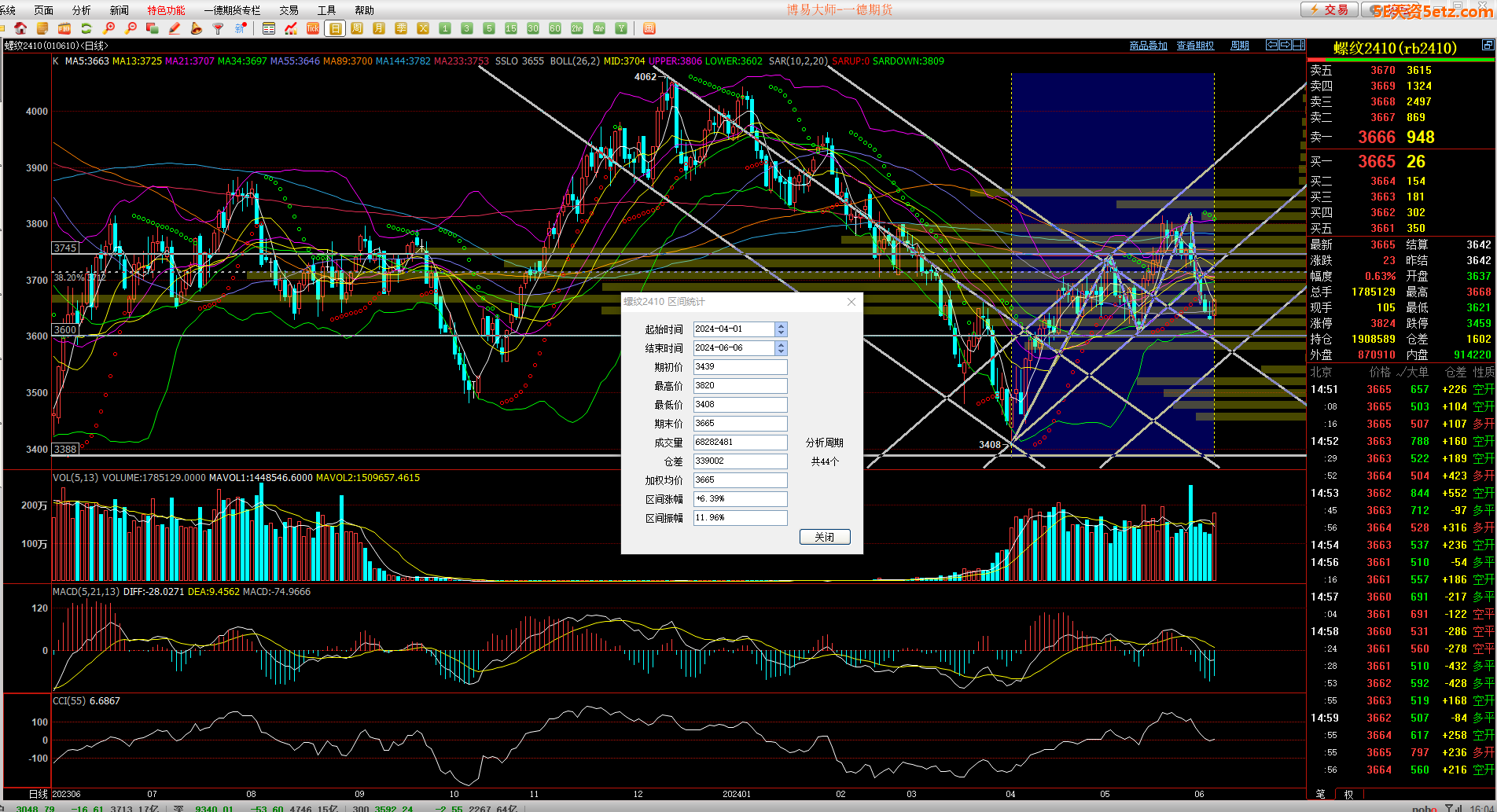Switch to the 权 tab at bottom

pos(1349,794)
